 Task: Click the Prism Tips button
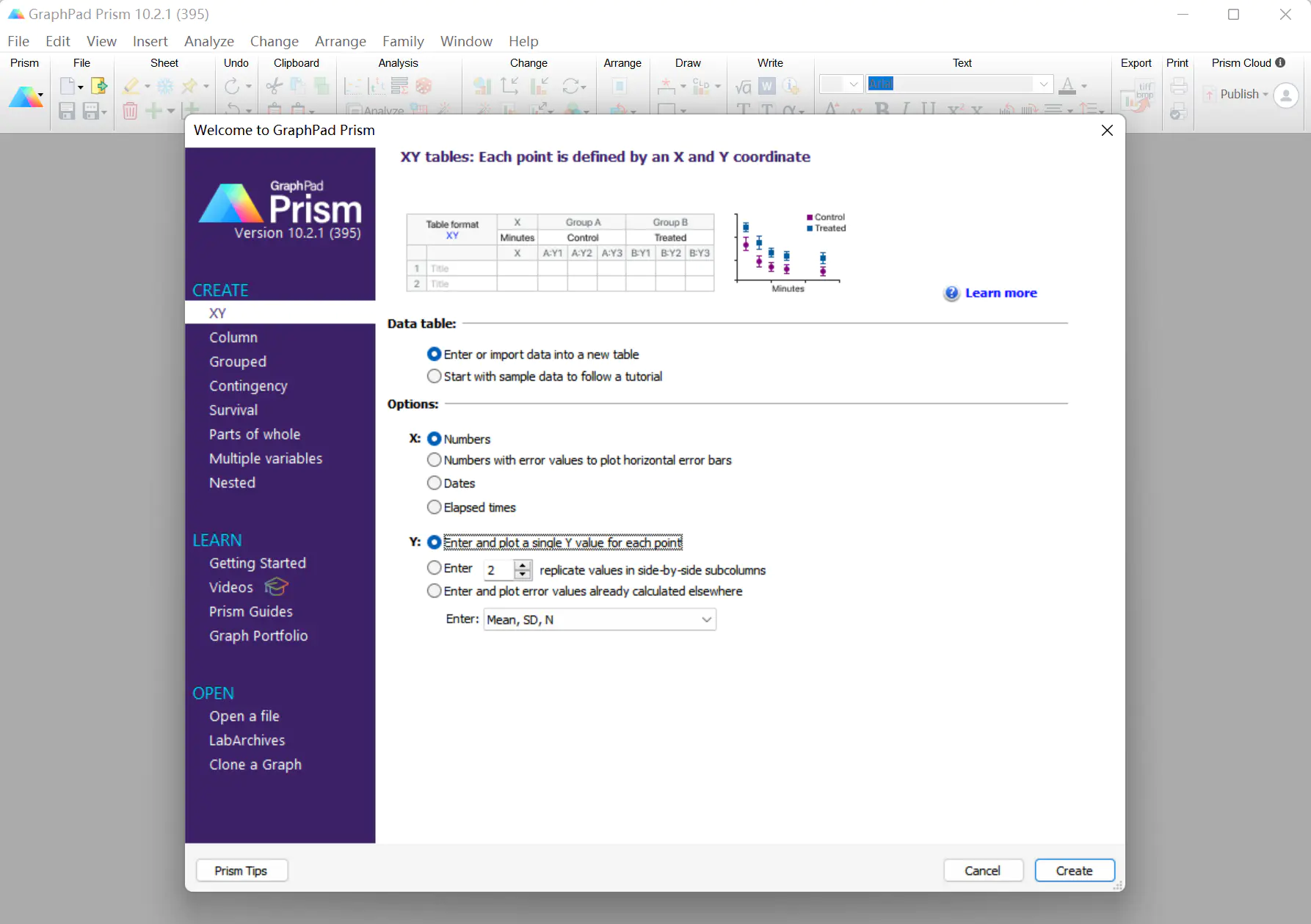pyautogui.click(x=241, y=870)
